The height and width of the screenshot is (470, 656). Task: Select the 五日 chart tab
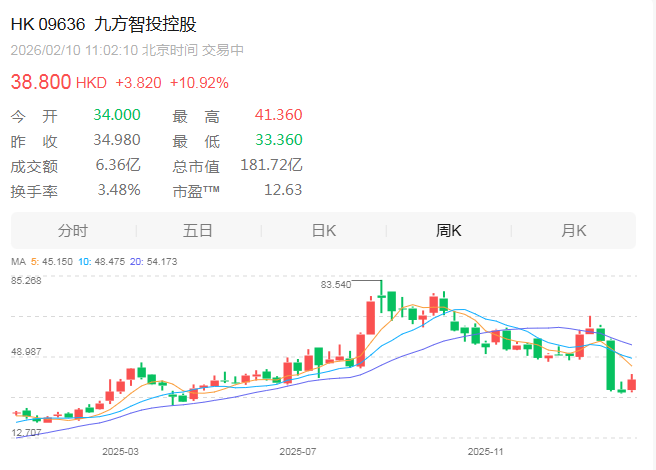point(198,231)
